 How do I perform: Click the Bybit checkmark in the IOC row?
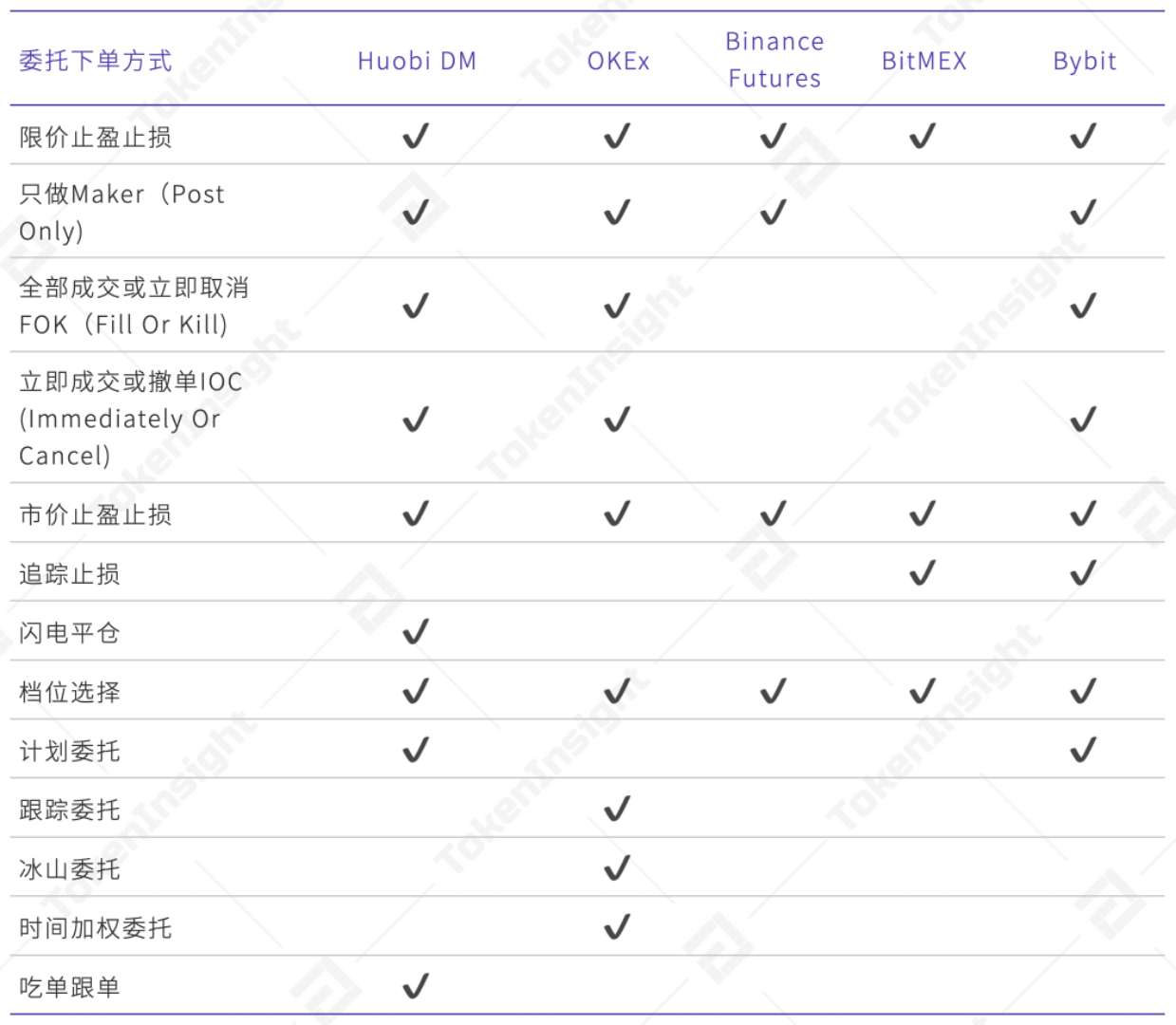pos(1083,419)
